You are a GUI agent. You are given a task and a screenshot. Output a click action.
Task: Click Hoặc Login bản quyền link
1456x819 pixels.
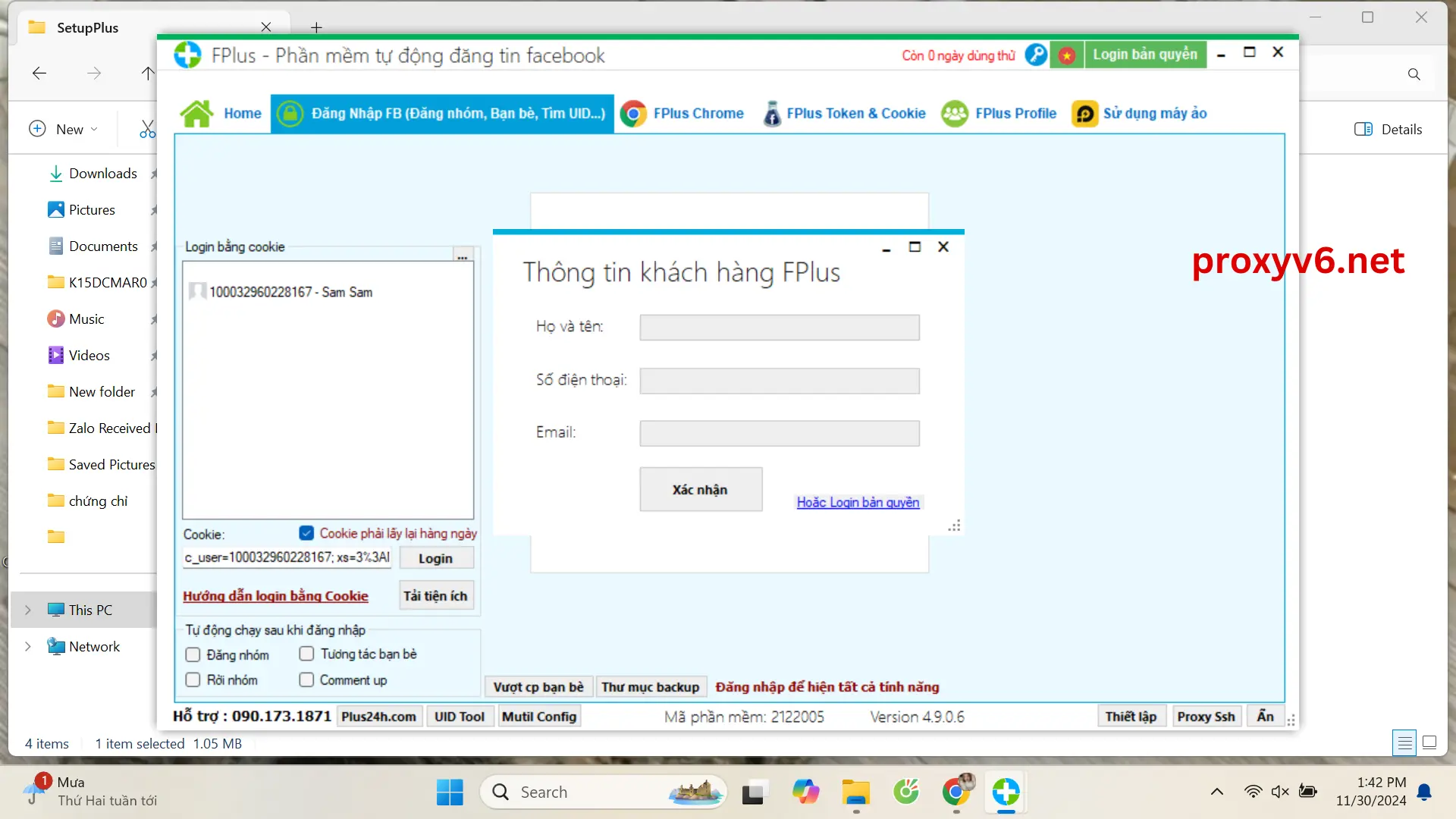click(x=857, y=502)
